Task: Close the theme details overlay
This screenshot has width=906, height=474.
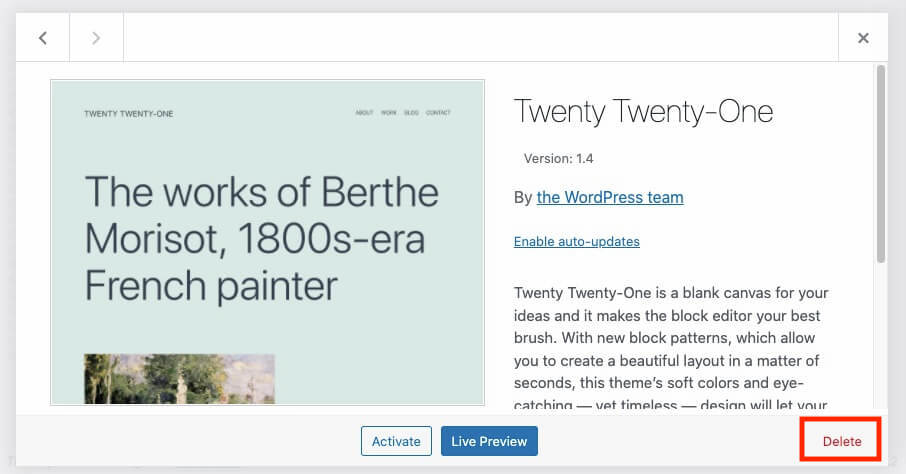Action: 863,38
